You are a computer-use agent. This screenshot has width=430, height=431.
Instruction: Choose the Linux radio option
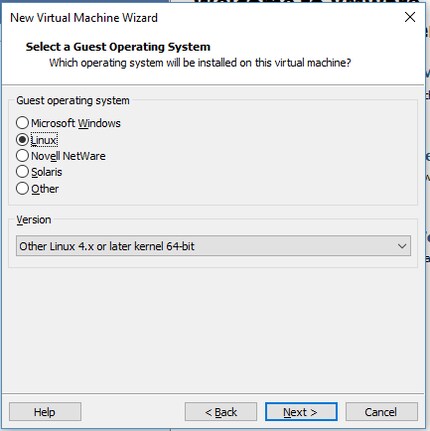point(22,140)
